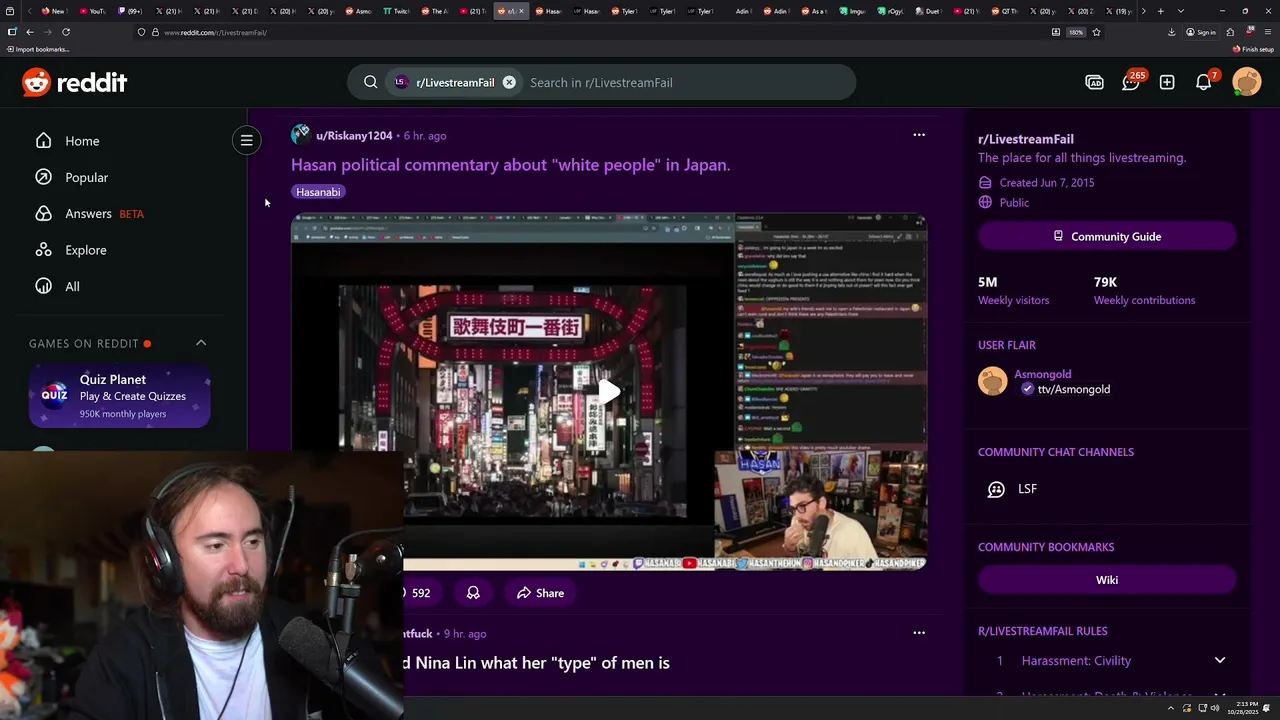Screen dimensions: 1280x720
Task: Open the Weekly visitors stat
Action: click(x=1013, y=291)
